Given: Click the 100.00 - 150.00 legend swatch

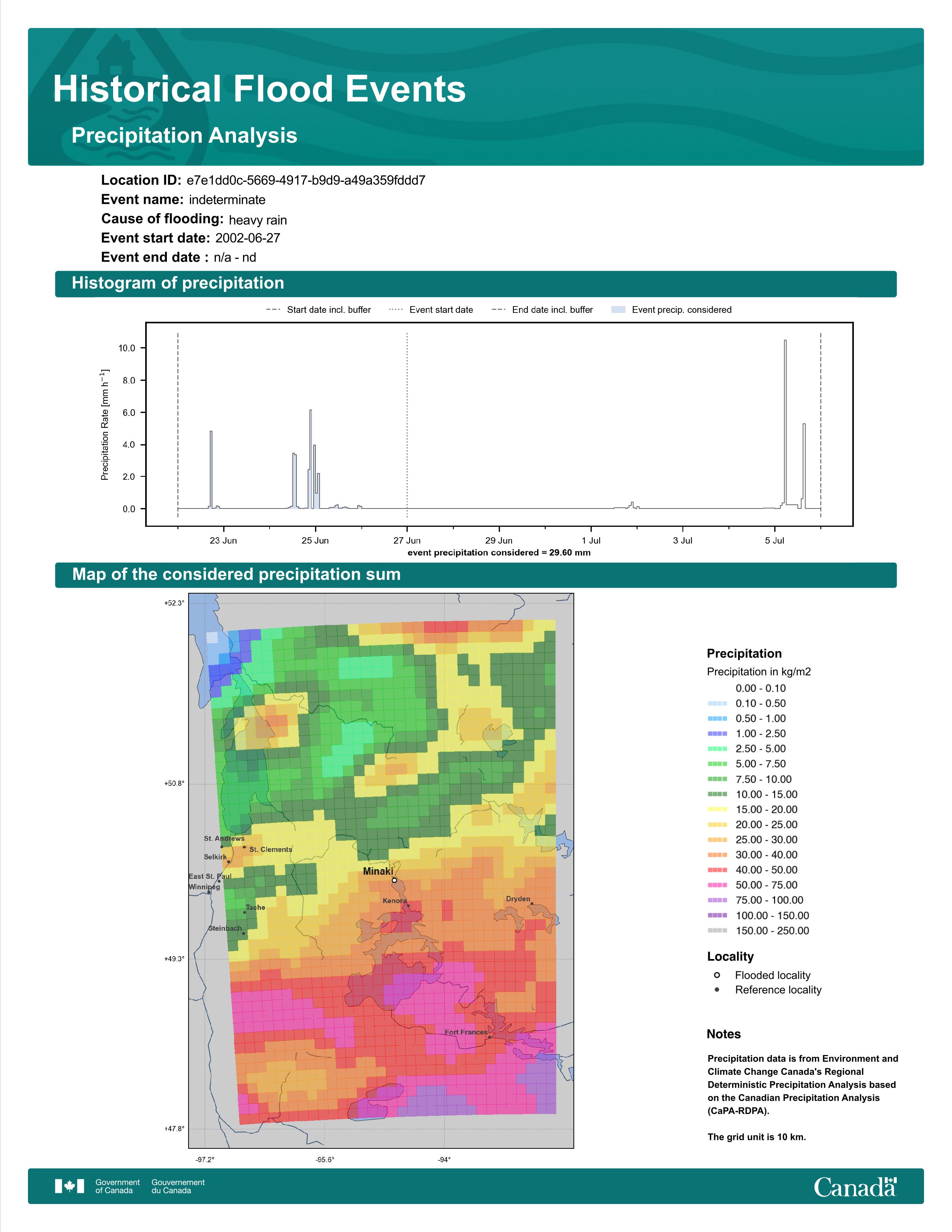Looking at the screenshot, I should [717, 915].
